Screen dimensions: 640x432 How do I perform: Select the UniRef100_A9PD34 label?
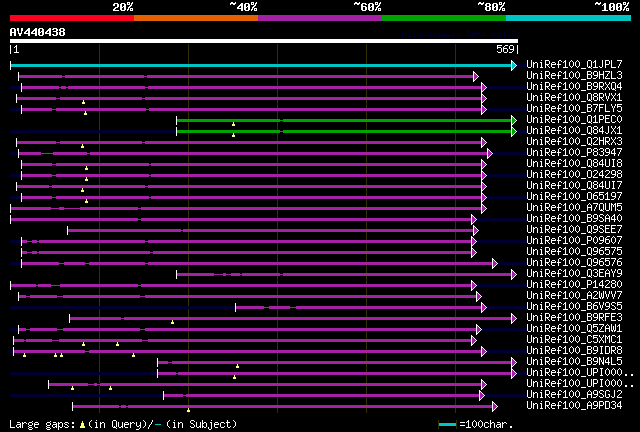point(574,405)
